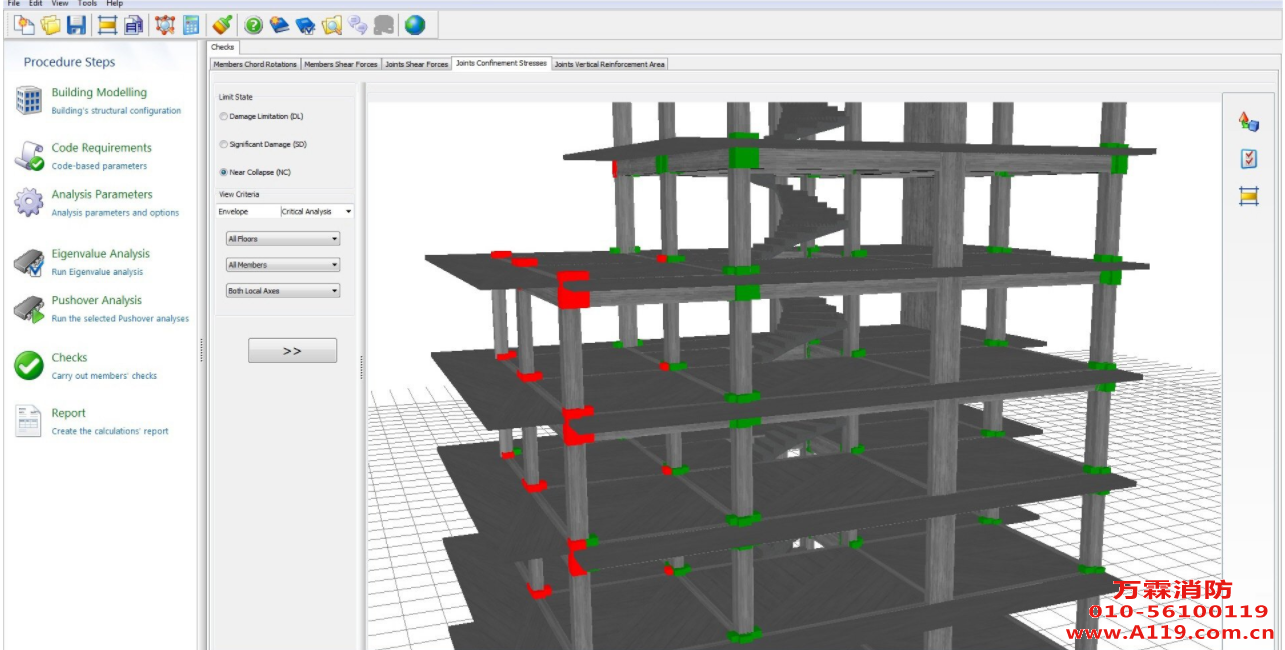Click the 3D shapes icon in right panel
Viewport: 1285px width, 650px height.
point(1248,121)
